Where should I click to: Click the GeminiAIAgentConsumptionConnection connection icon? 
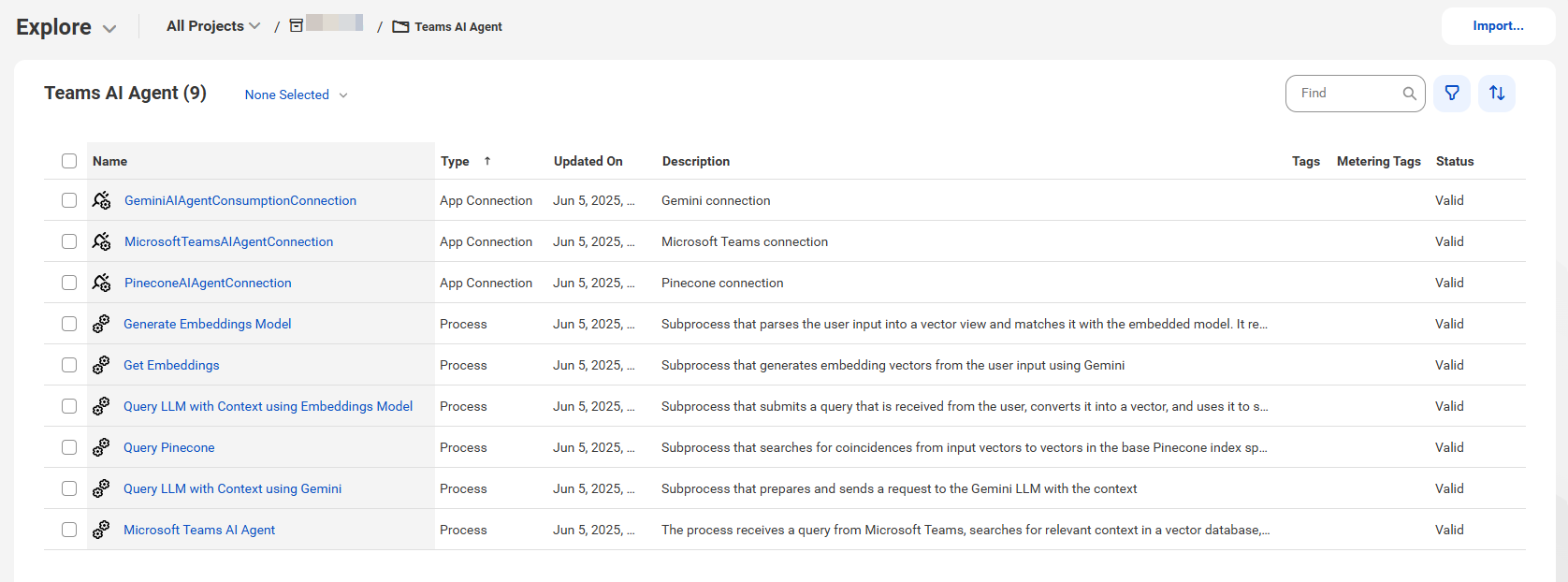click(101, 200)
